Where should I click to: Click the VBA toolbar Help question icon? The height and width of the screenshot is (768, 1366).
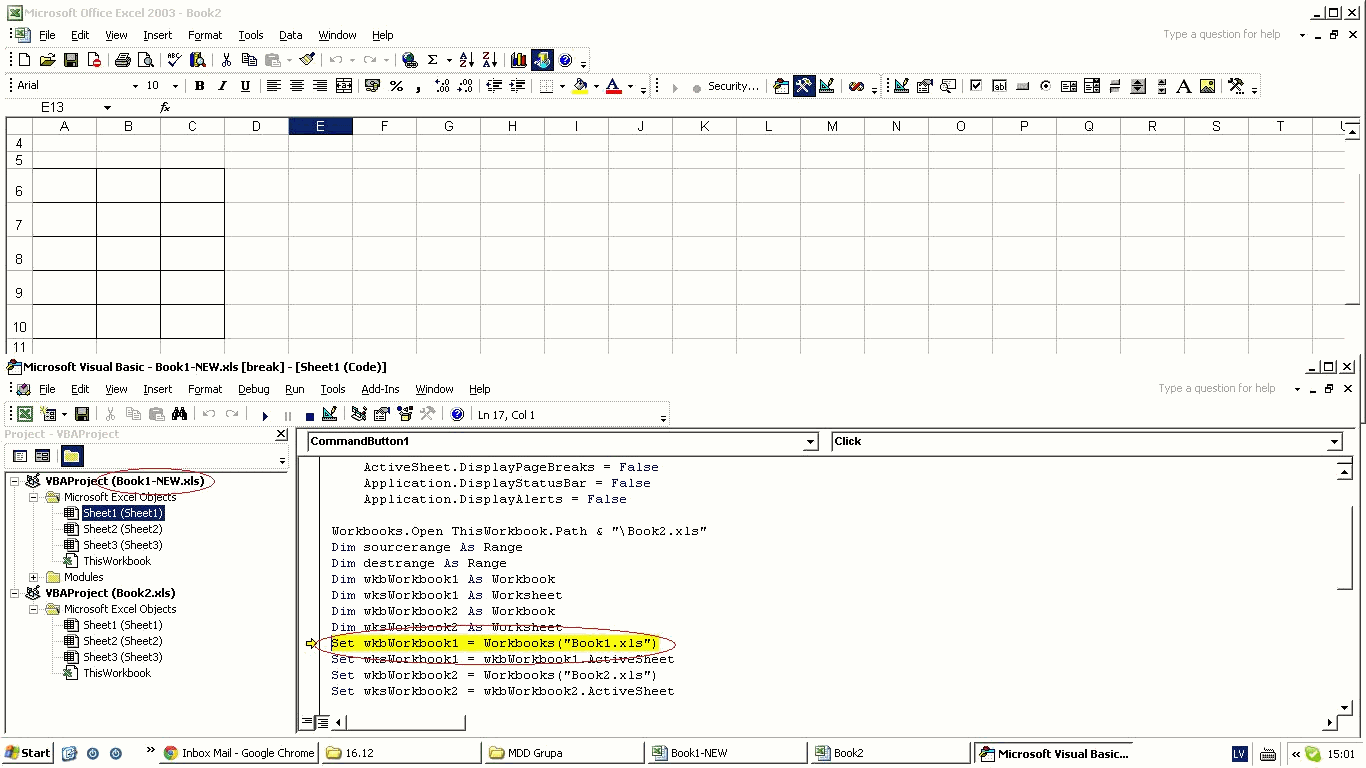457,414
